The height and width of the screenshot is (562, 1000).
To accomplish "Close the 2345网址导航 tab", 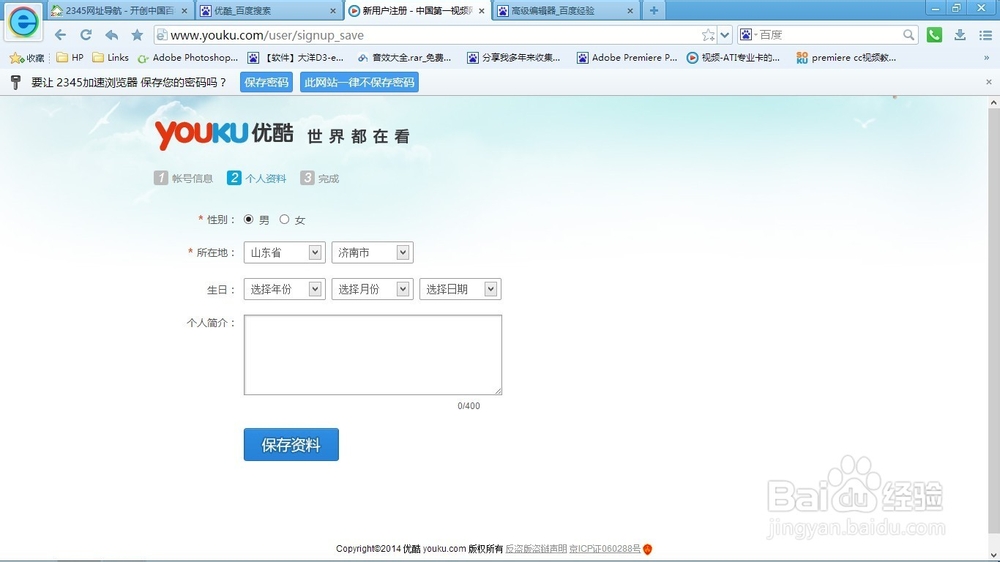I will pyautogui.click(x=184, y=11).
